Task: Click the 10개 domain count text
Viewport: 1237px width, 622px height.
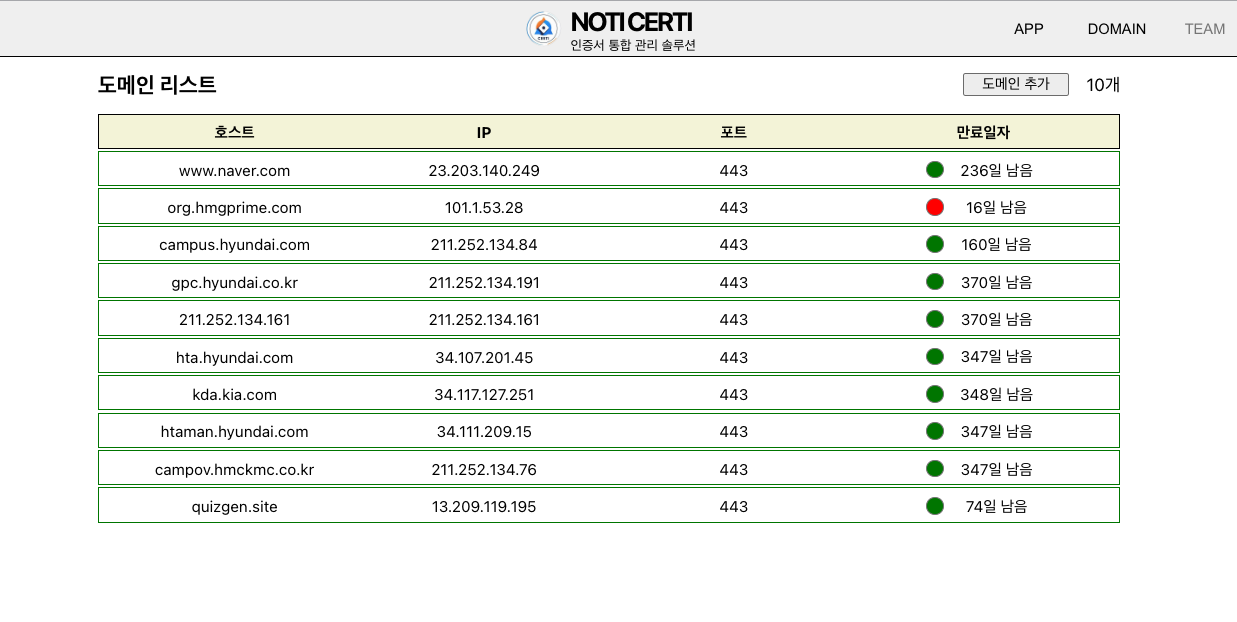Action: point(1103,85)
